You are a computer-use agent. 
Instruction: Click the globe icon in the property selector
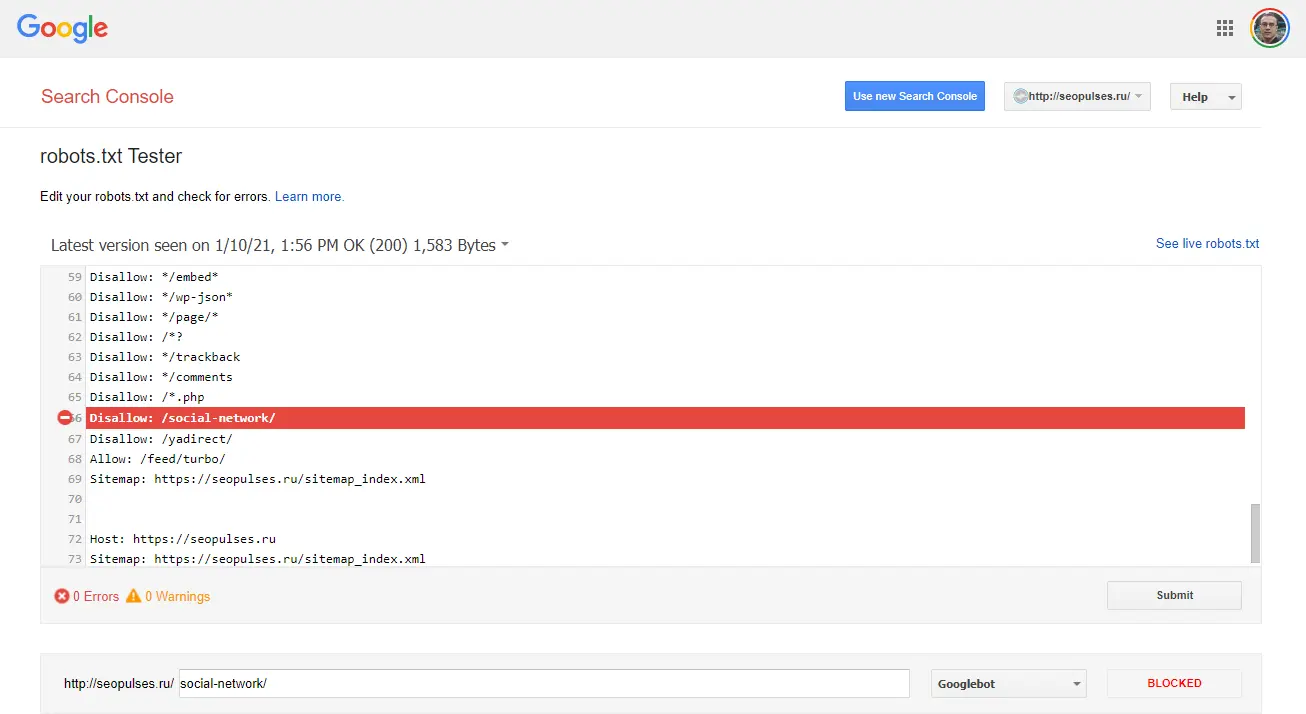point(1019,96)
